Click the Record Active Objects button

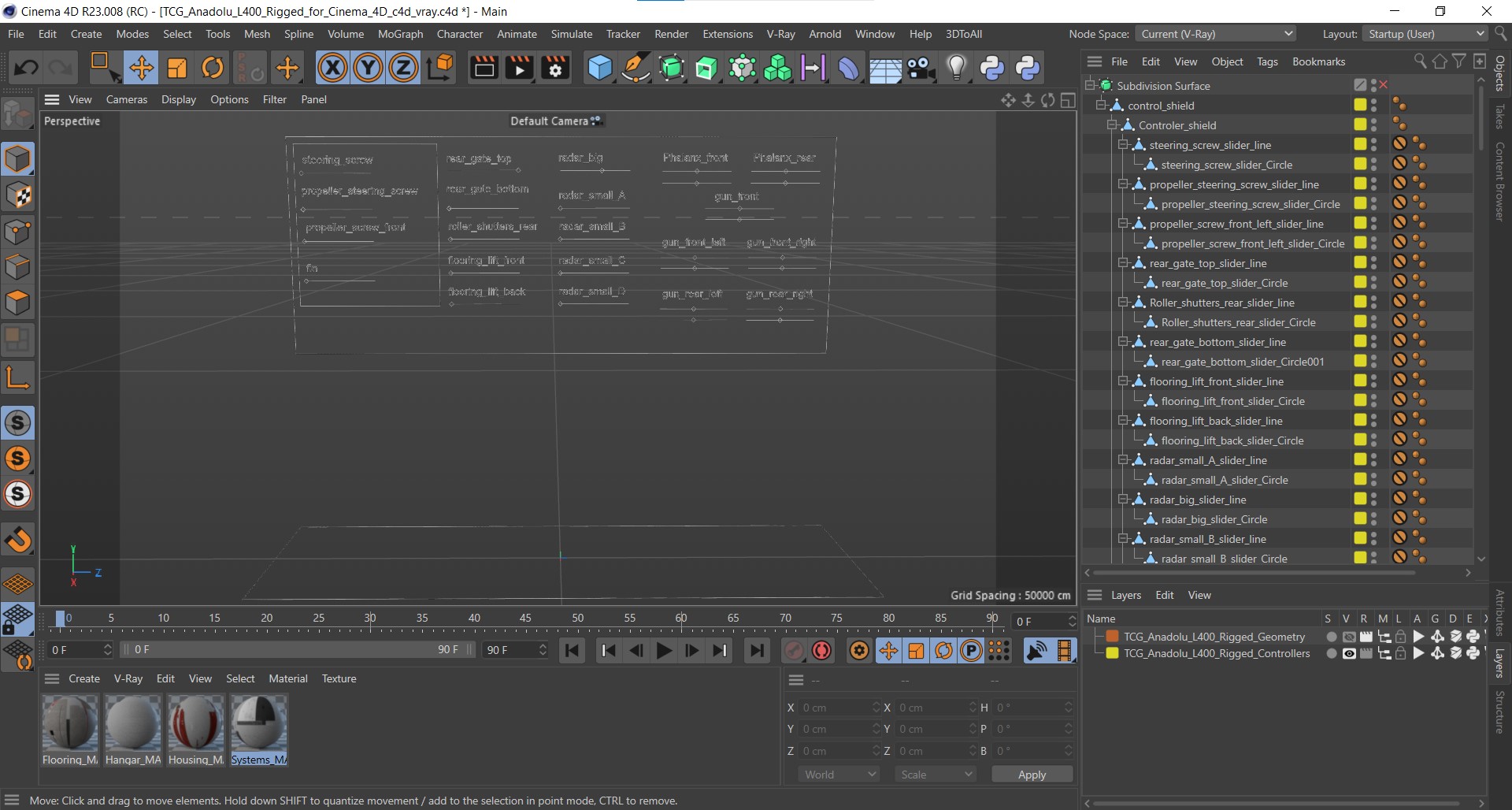pos(794,650)
